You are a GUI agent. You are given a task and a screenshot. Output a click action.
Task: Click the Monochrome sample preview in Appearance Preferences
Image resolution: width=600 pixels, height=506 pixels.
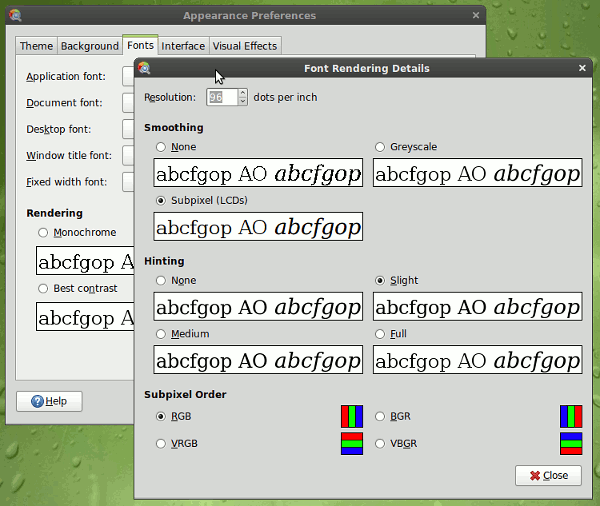[x=85, y=261]
